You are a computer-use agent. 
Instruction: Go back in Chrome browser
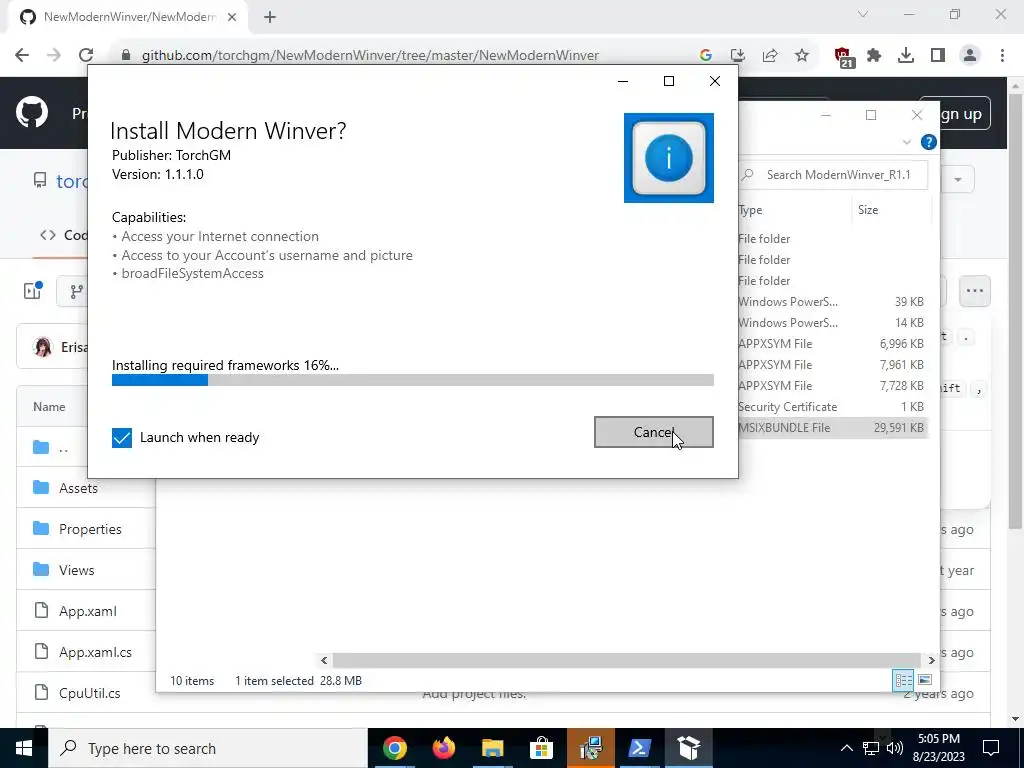[22, 56]
